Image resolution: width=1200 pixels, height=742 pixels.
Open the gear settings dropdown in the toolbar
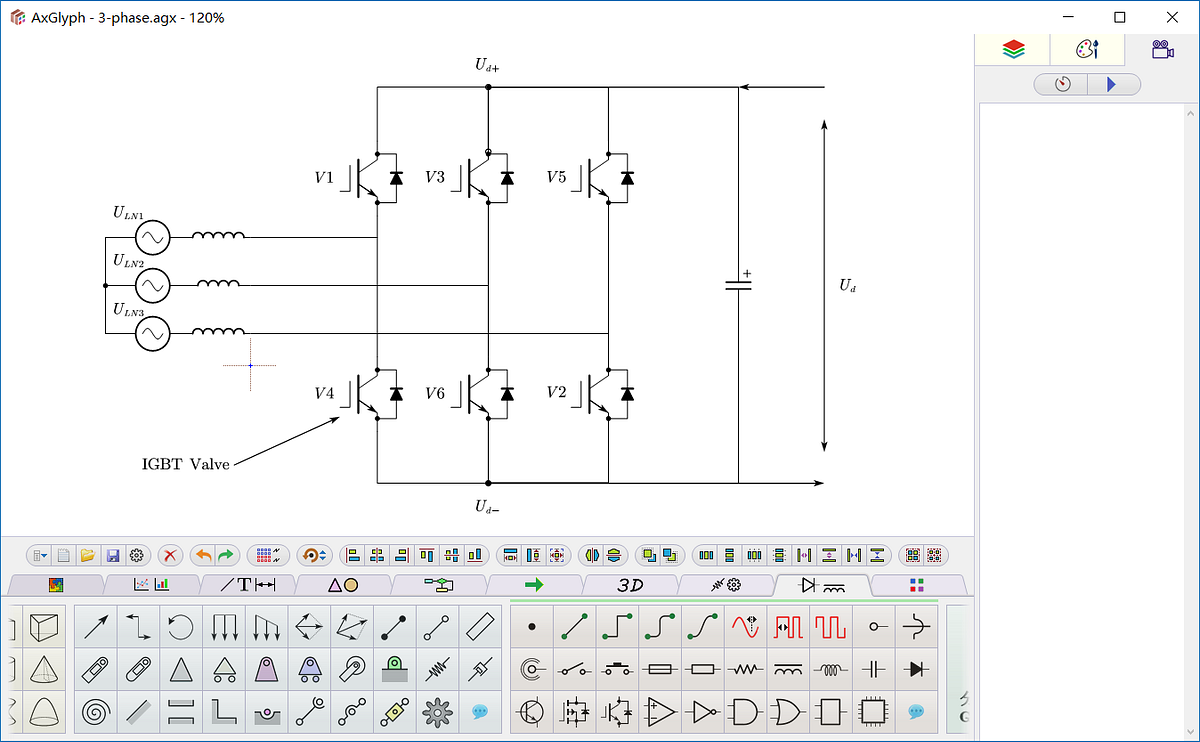coord(136,555)
